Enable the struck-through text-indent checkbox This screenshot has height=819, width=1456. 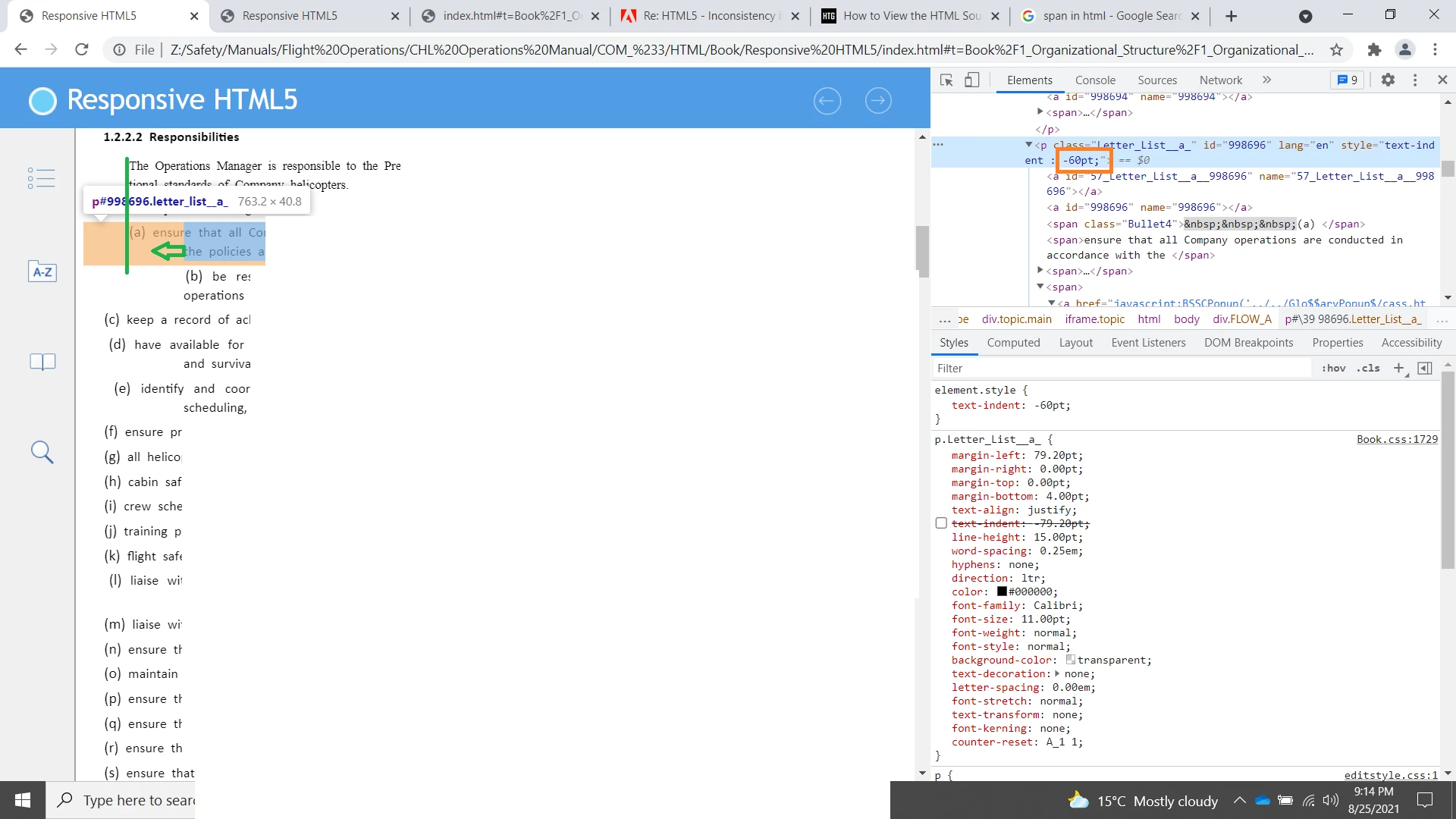[x=941, y=523]
